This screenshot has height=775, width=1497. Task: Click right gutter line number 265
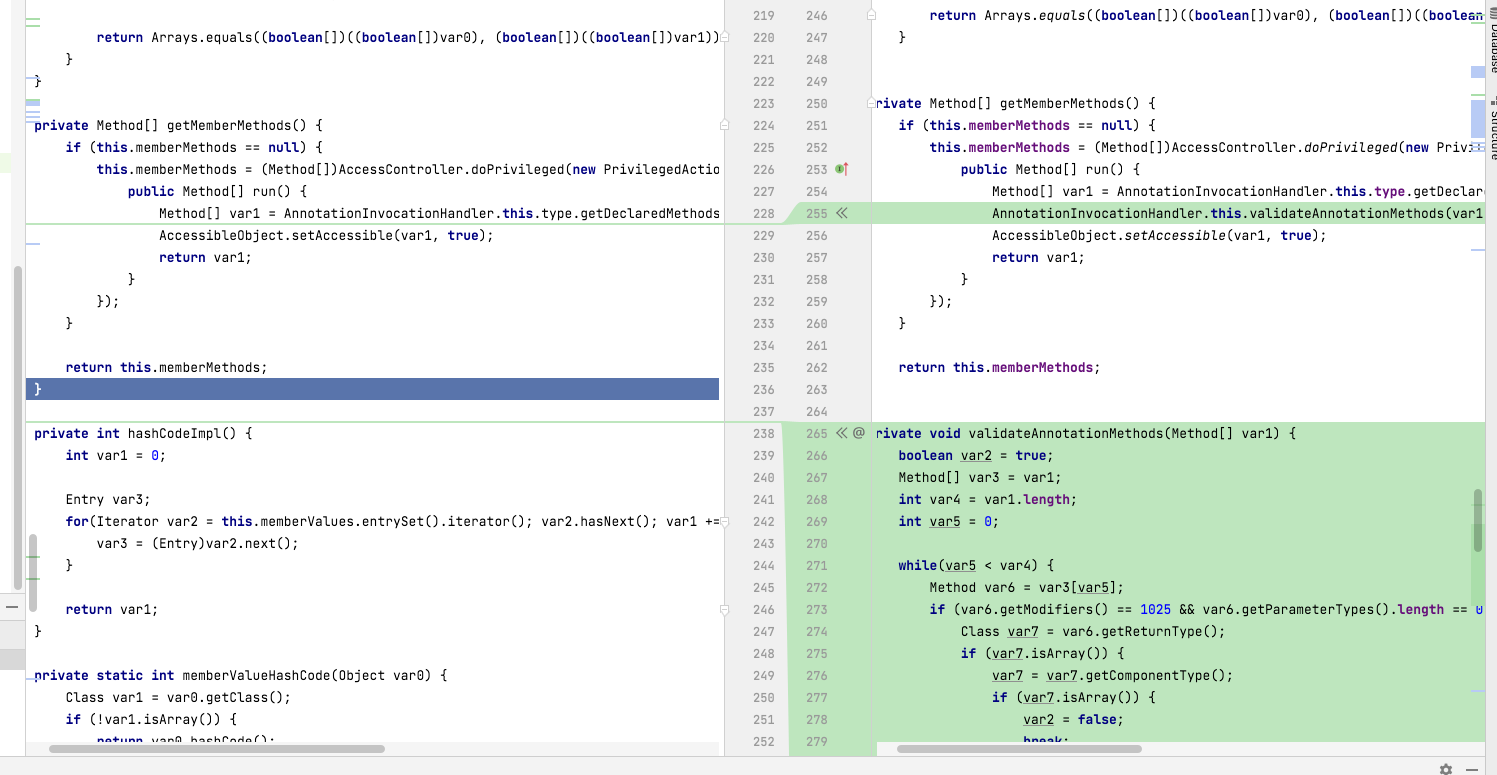(816, 433)
